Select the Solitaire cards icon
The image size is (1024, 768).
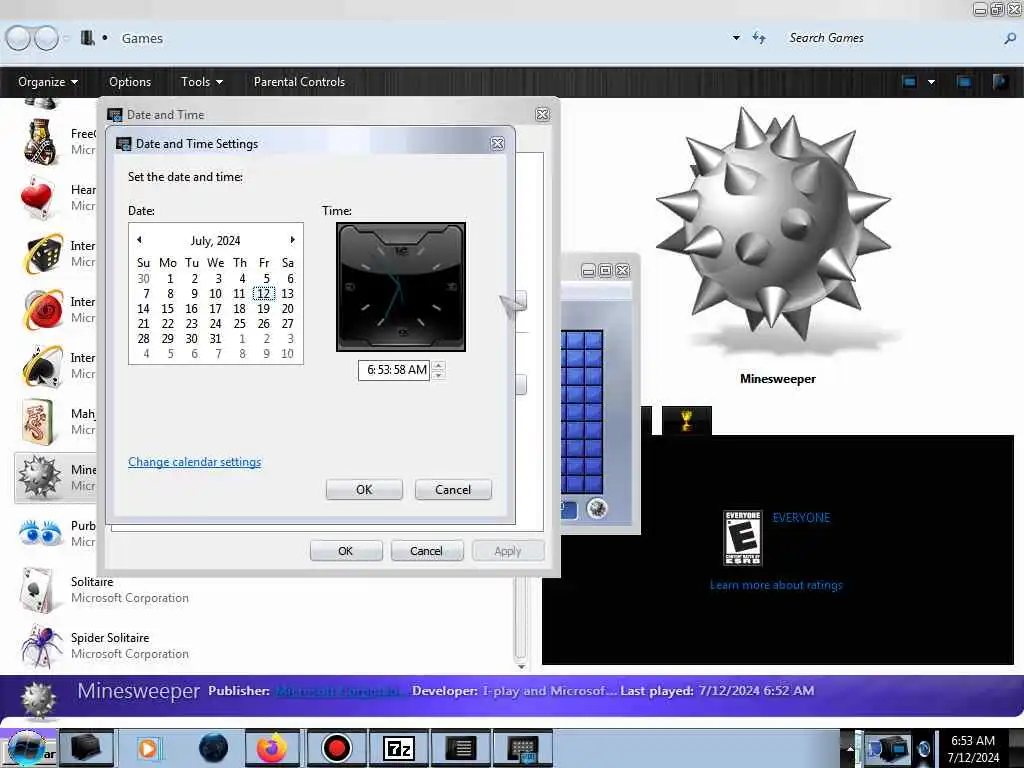37,589
